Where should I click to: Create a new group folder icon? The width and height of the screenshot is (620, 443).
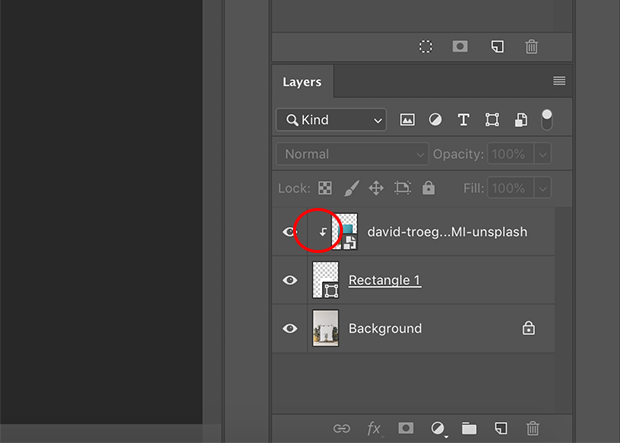[469, 428]
